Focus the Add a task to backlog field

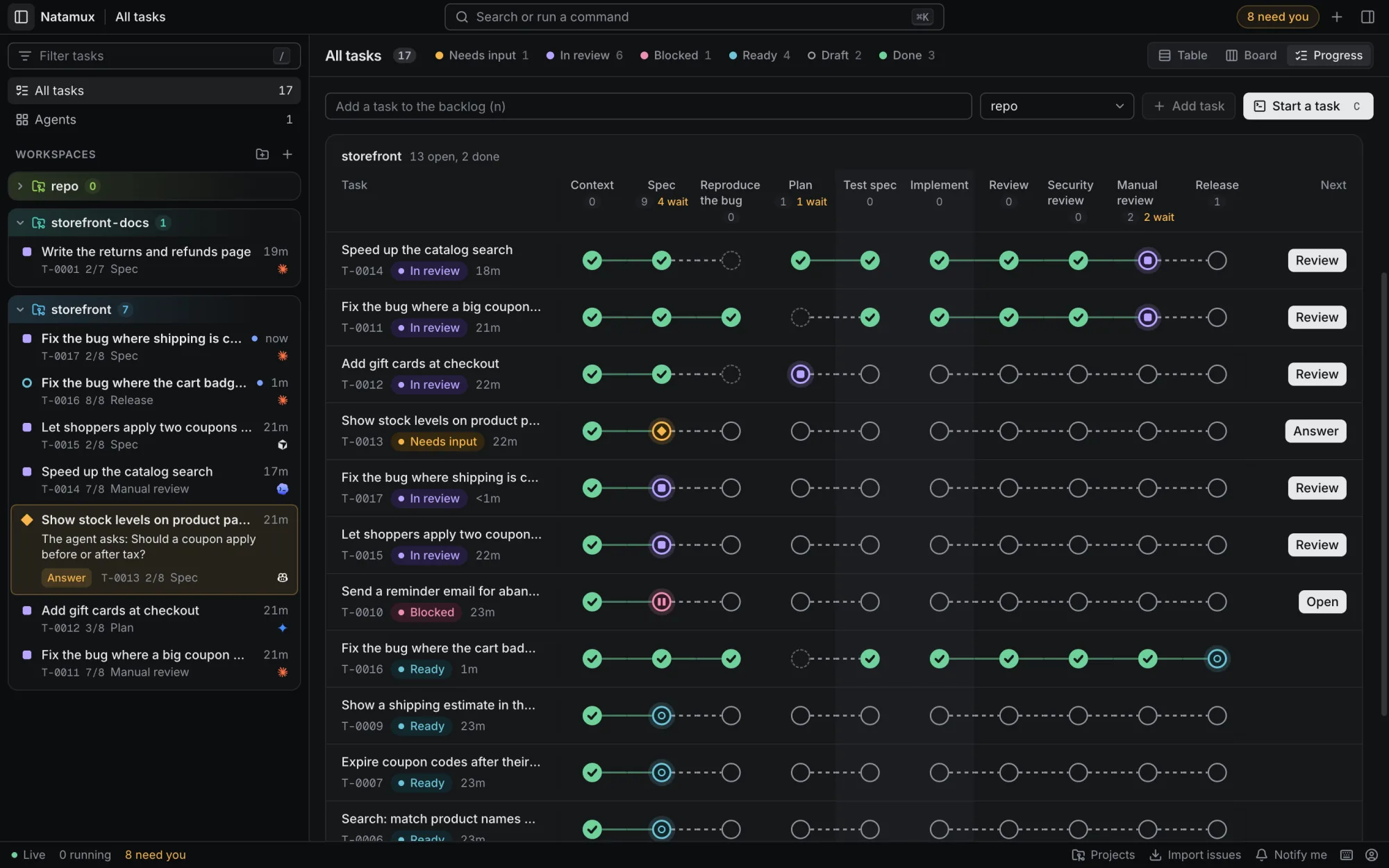coord(648,106)
